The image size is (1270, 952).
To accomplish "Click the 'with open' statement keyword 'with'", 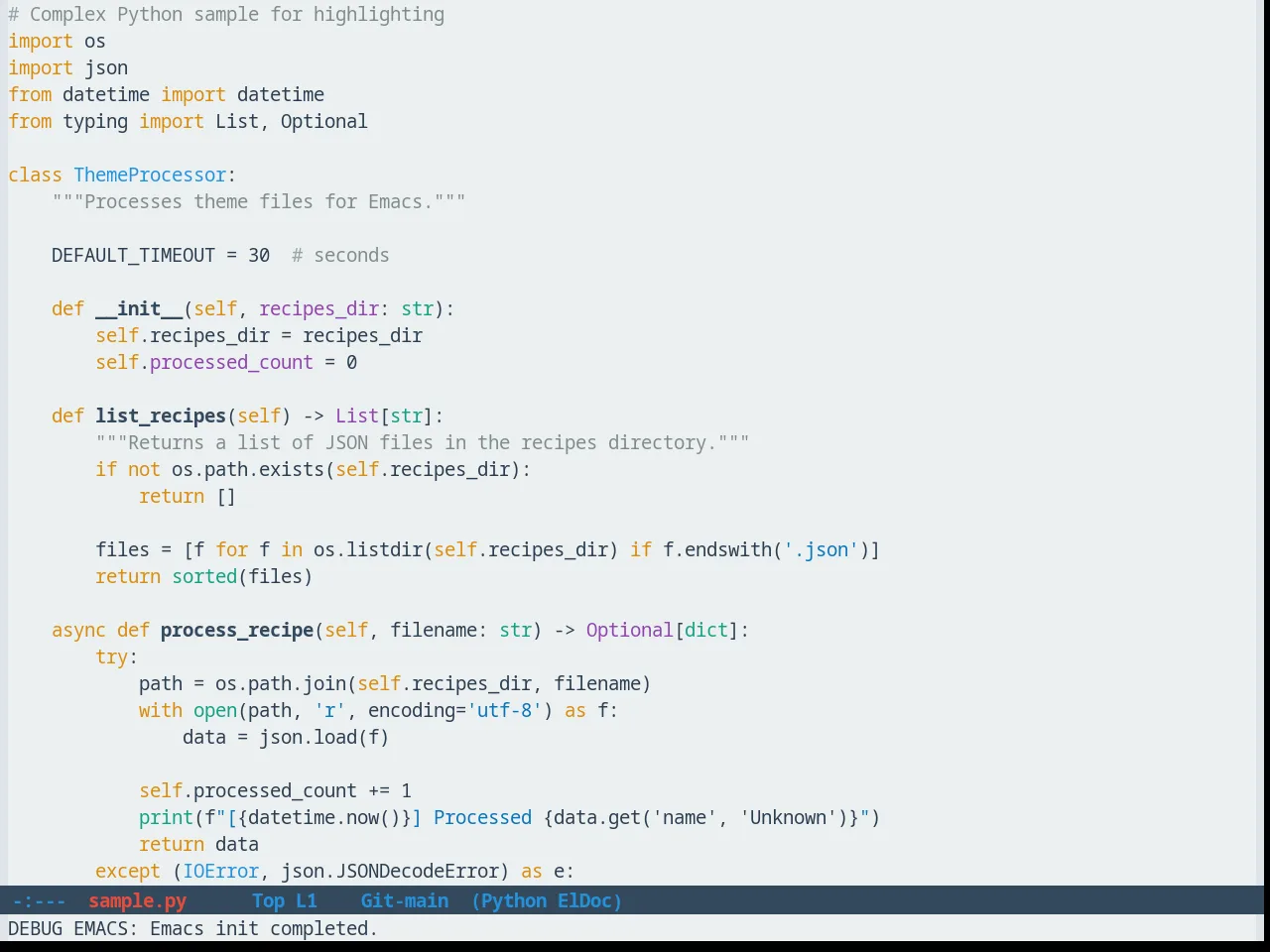I will tap(161, 710).
